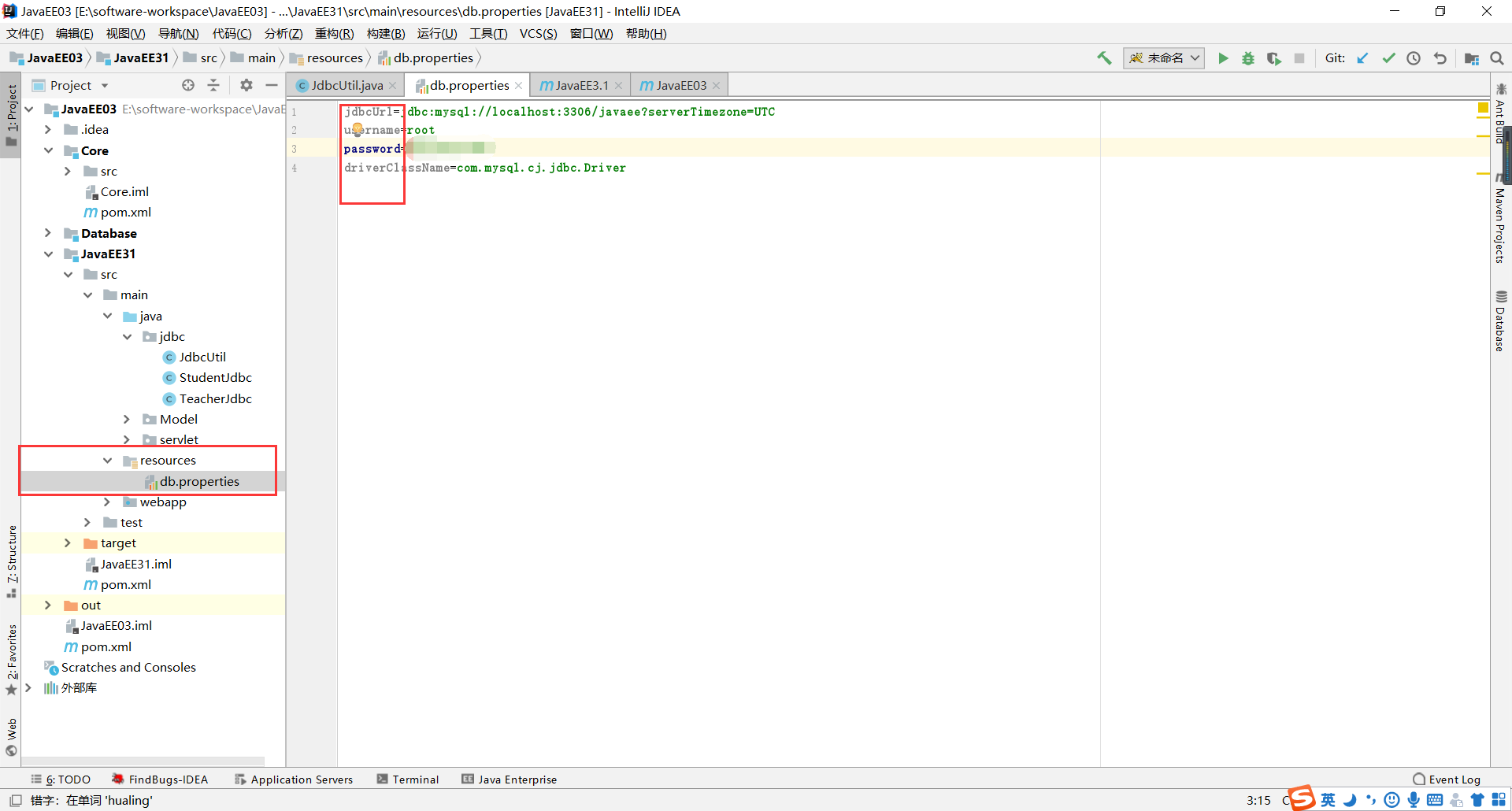This screenshot has height=811, width=1512.
Task: Open the VCS(S) menu
Action: coord(538,33)
